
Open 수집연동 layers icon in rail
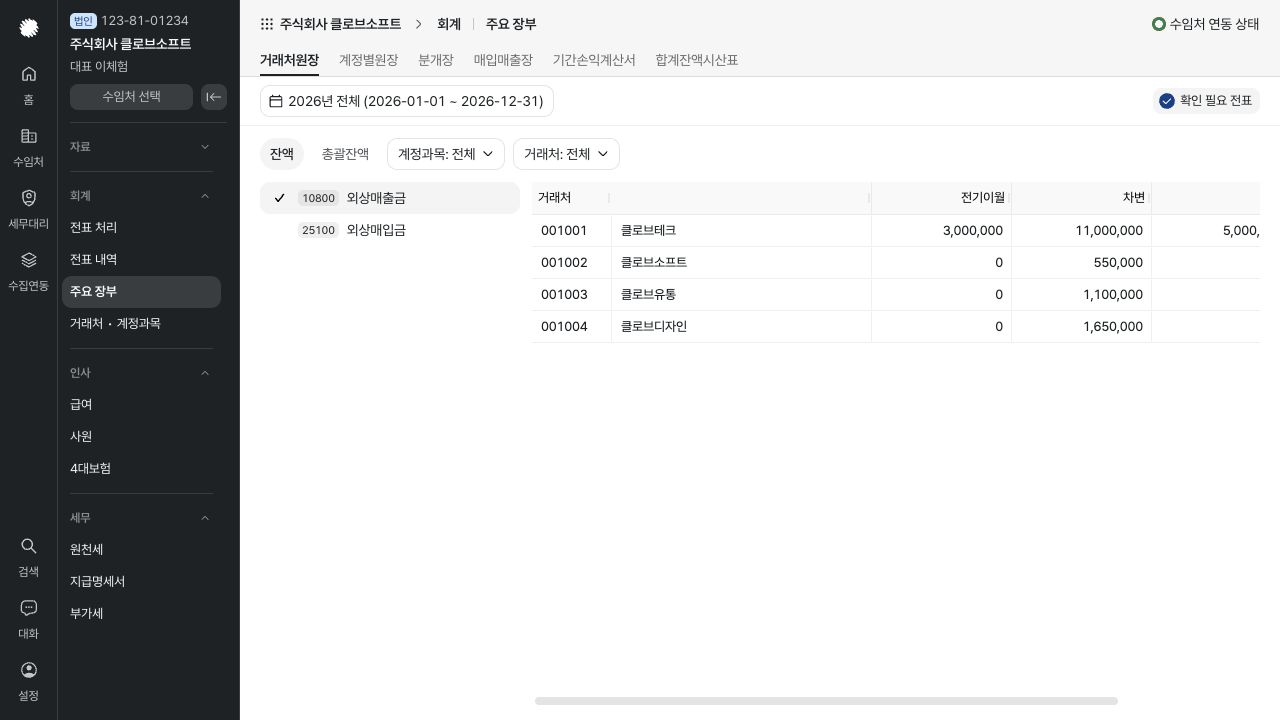(x=29, y=260)
